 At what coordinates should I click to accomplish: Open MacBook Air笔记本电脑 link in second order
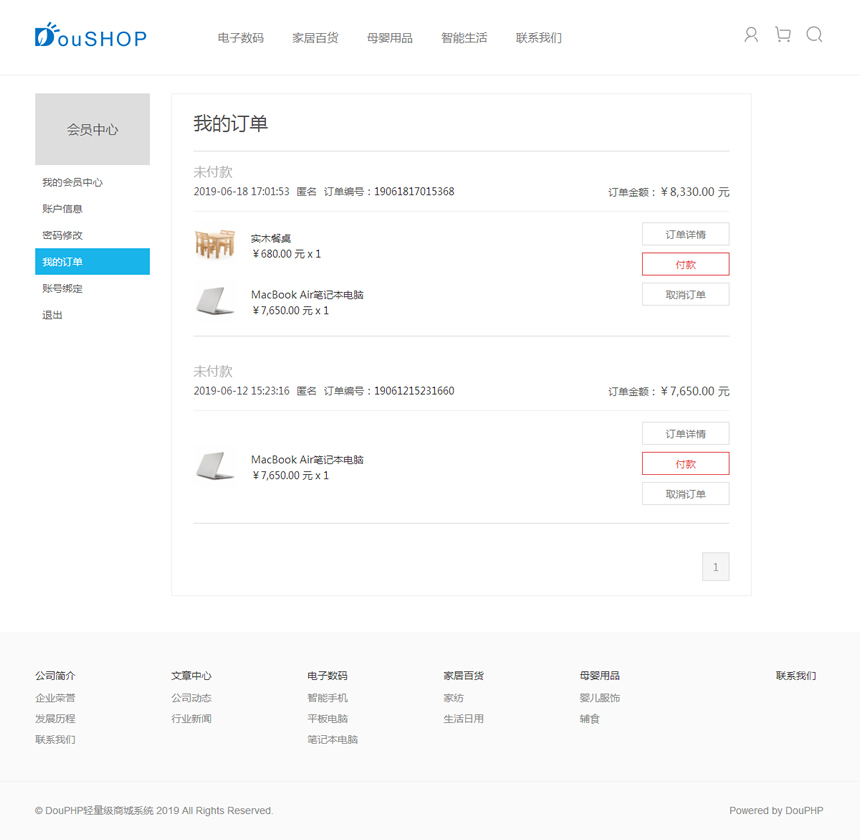click(307, 459)
